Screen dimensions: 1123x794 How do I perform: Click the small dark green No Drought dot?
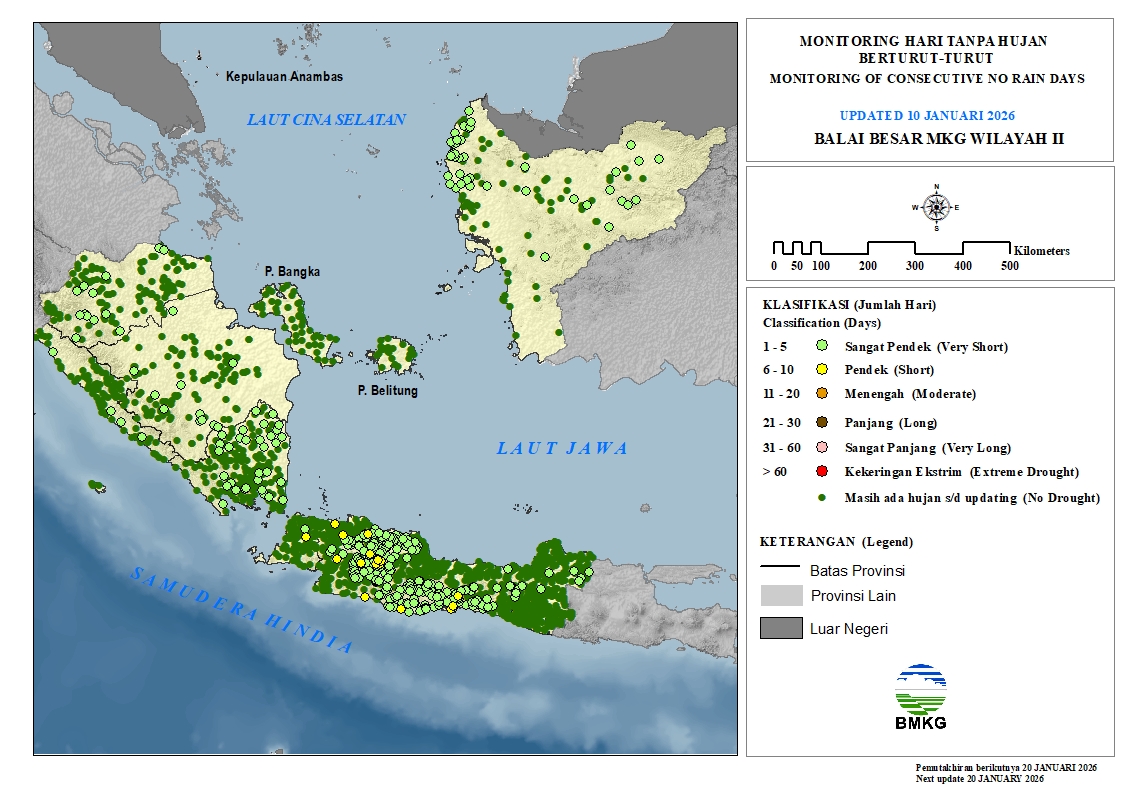822,497
